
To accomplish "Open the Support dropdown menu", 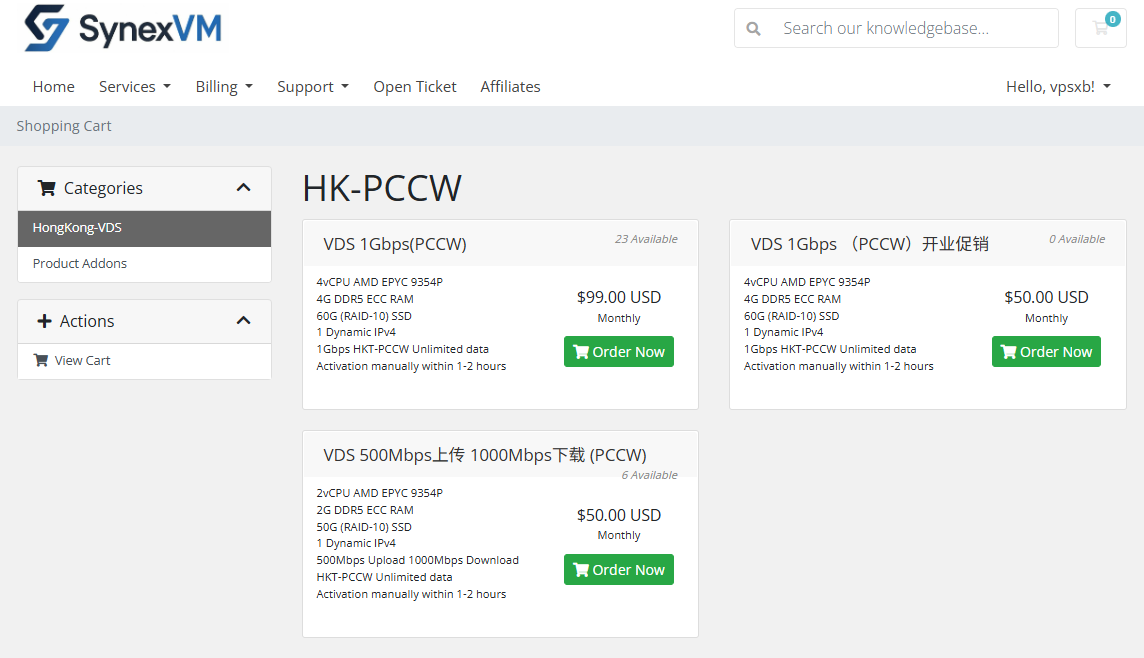I will (x=313, y=87).
